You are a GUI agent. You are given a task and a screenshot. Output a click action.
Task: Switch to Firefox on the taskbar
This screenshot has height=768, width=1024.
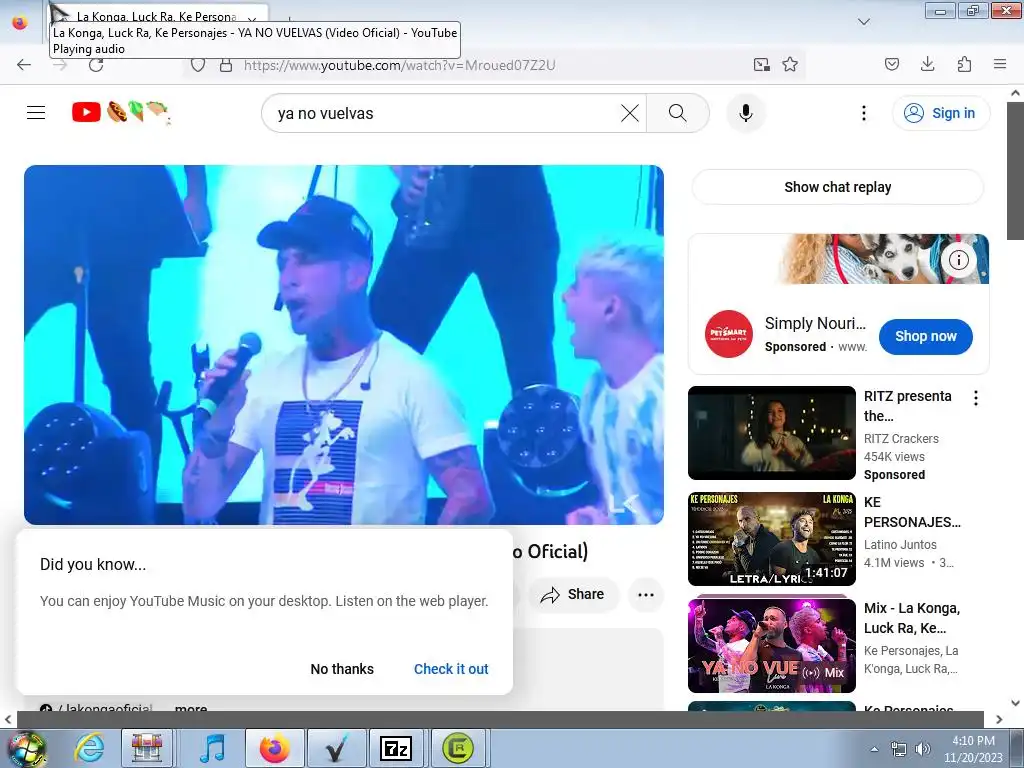(x=274, y=748)
